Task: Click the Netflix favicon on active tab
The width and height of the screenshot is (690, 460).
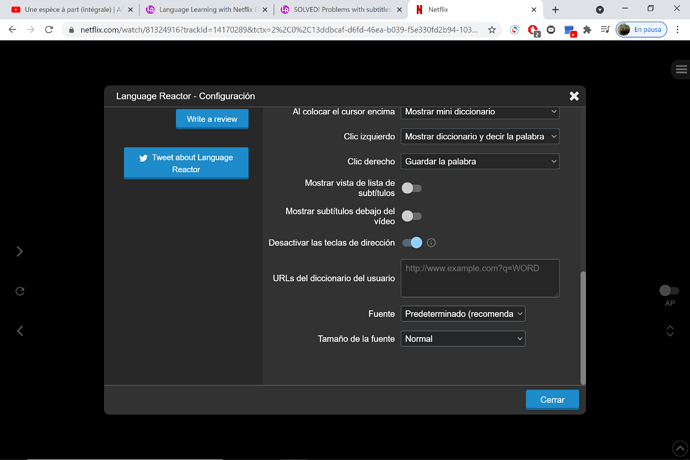Action: pyautogui.click(x=419, y=9)
